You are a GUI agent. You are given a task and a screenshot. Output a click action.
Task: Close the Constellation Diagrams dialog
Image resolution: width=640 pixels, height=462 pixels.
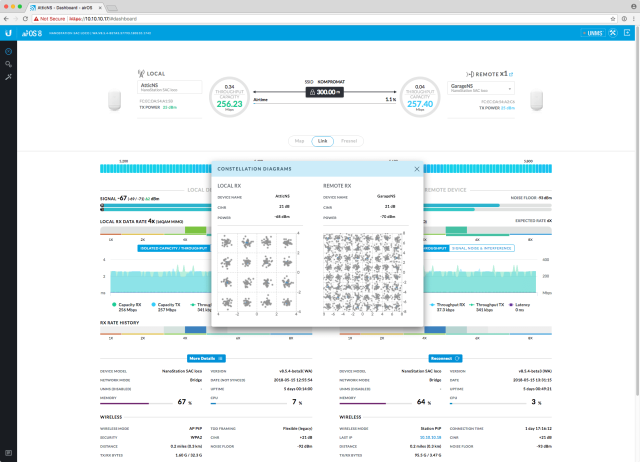416,169
